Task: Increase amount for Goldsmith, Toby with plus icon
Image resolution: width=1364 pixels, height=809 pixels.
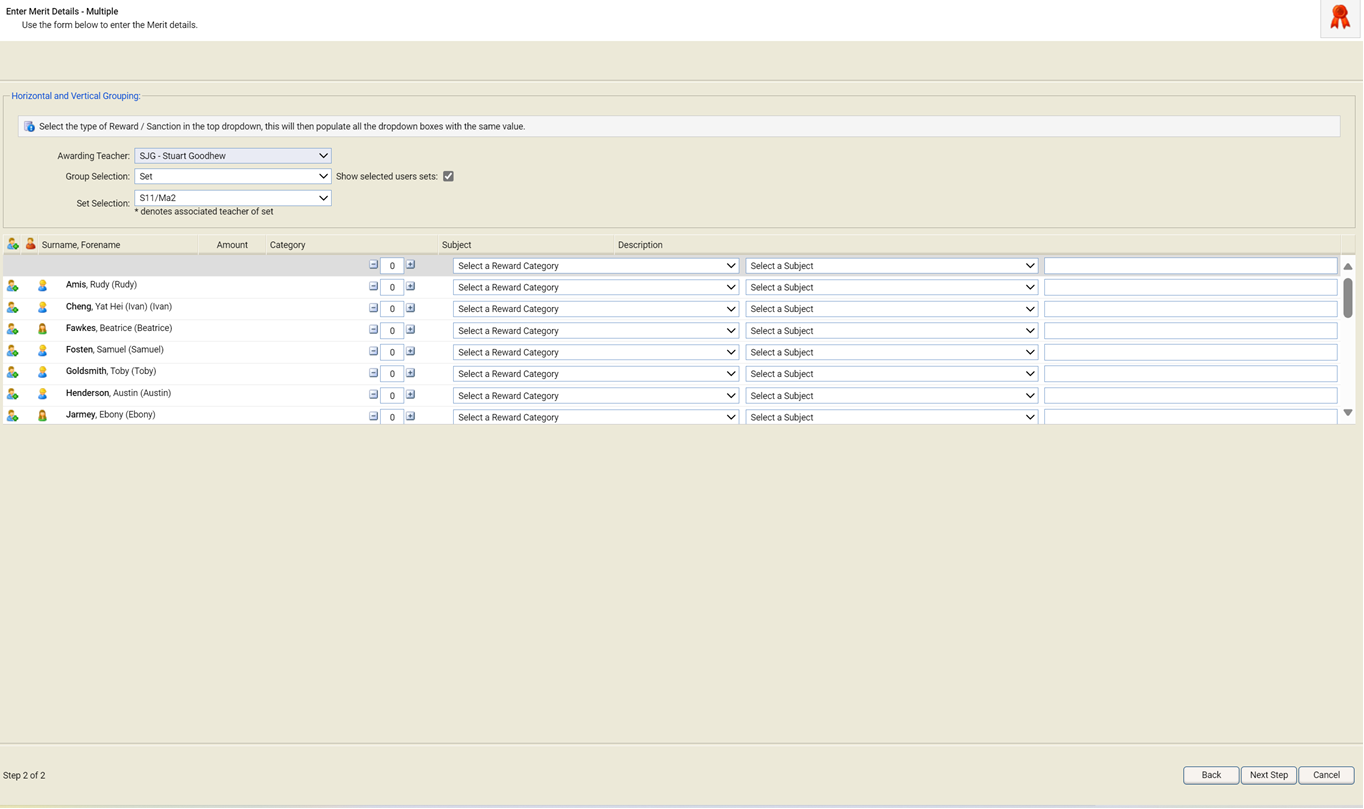Action: (410, 373)
